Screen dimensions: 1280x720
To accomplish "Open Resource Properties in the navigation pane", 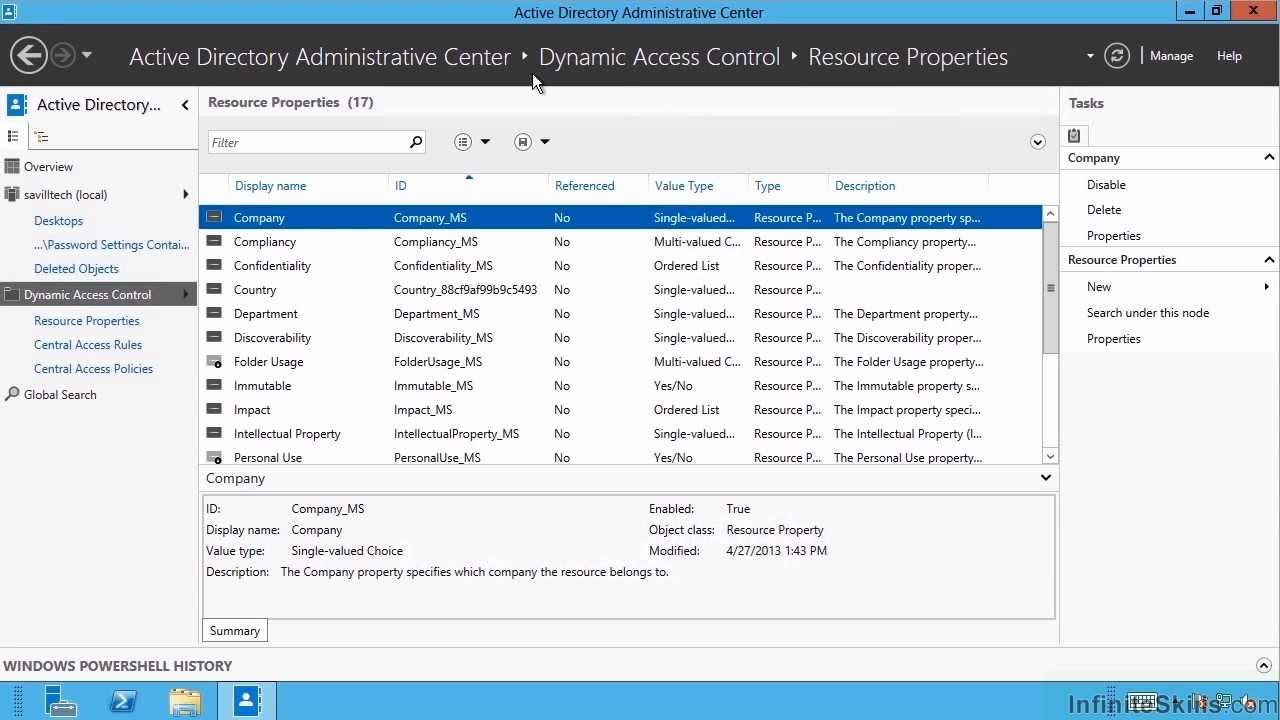I will click(87, 321).
